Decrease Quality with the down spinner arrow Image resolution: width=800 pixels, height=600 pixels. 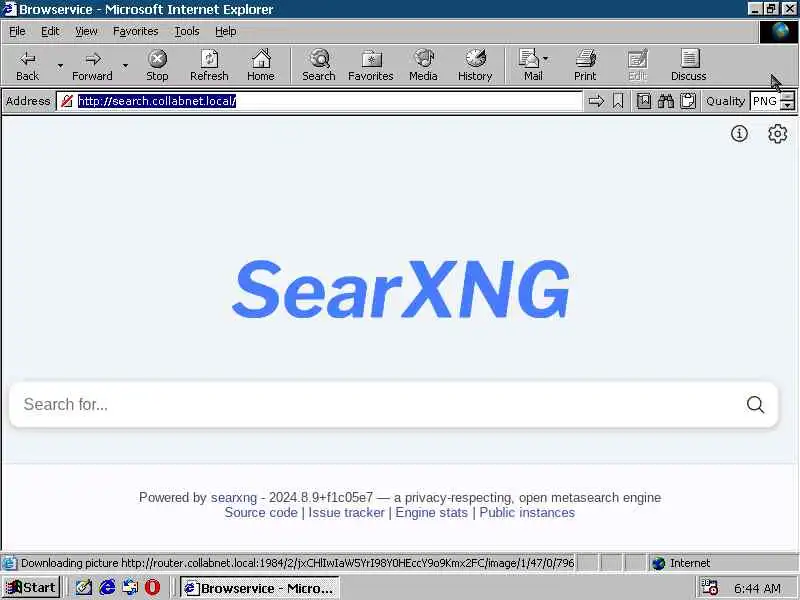(x=788, y=106)
